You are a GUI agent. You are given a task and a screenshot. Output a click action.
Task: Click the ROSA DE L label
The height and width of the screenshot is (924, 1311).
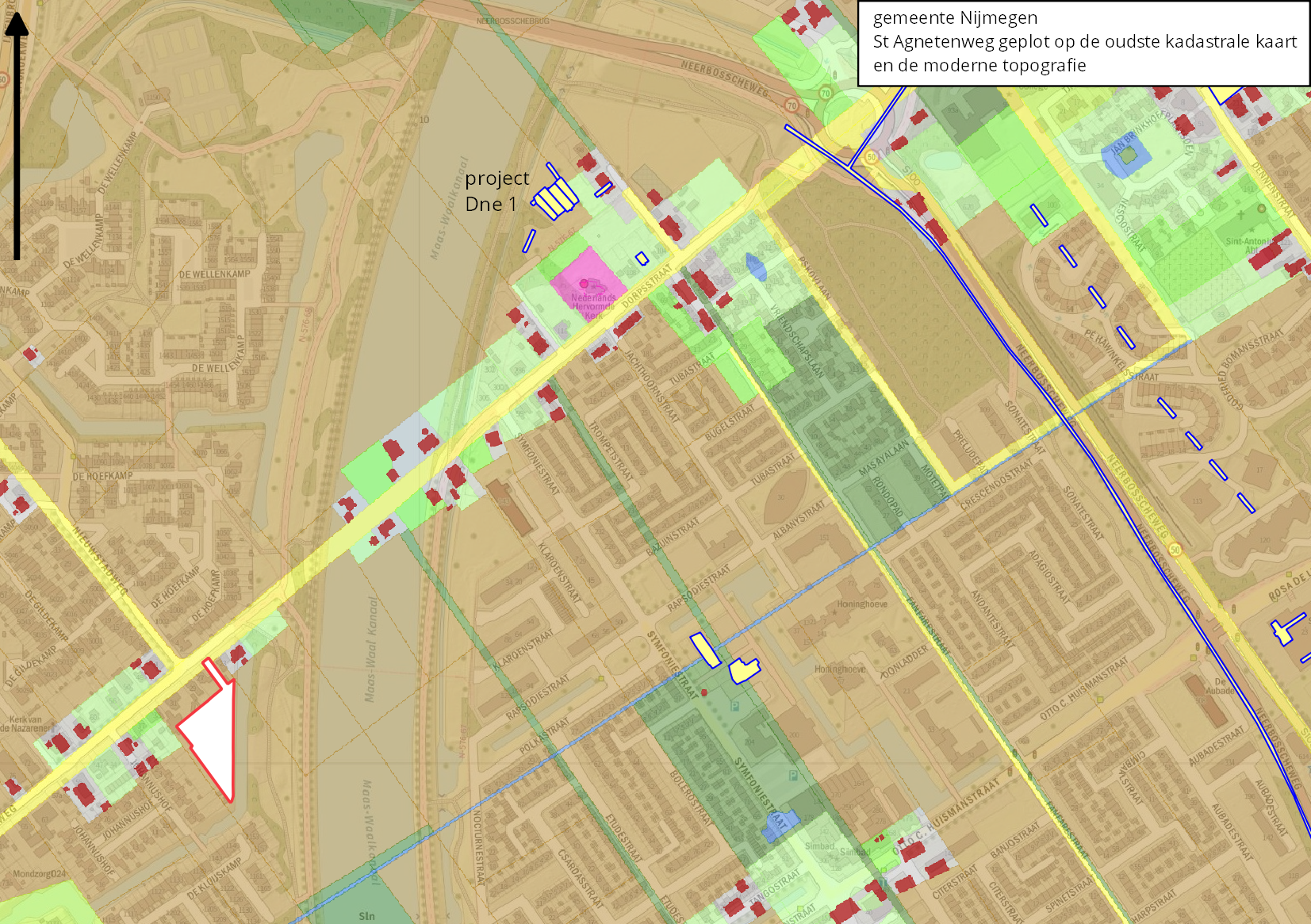[1289, 585]
